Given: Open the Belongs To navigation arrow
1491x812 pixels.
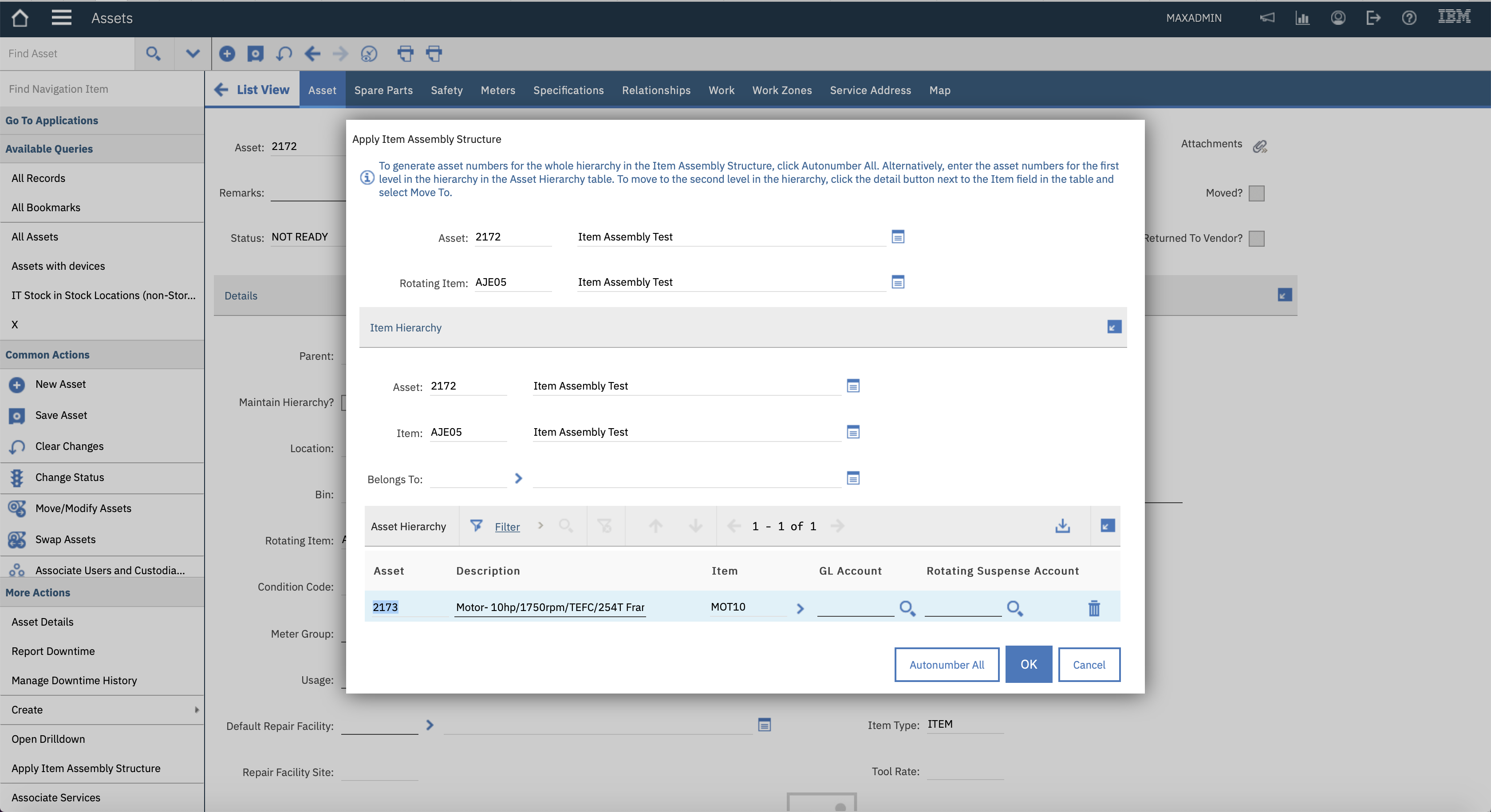Looking at the screenshot, I should pos(518,479).
